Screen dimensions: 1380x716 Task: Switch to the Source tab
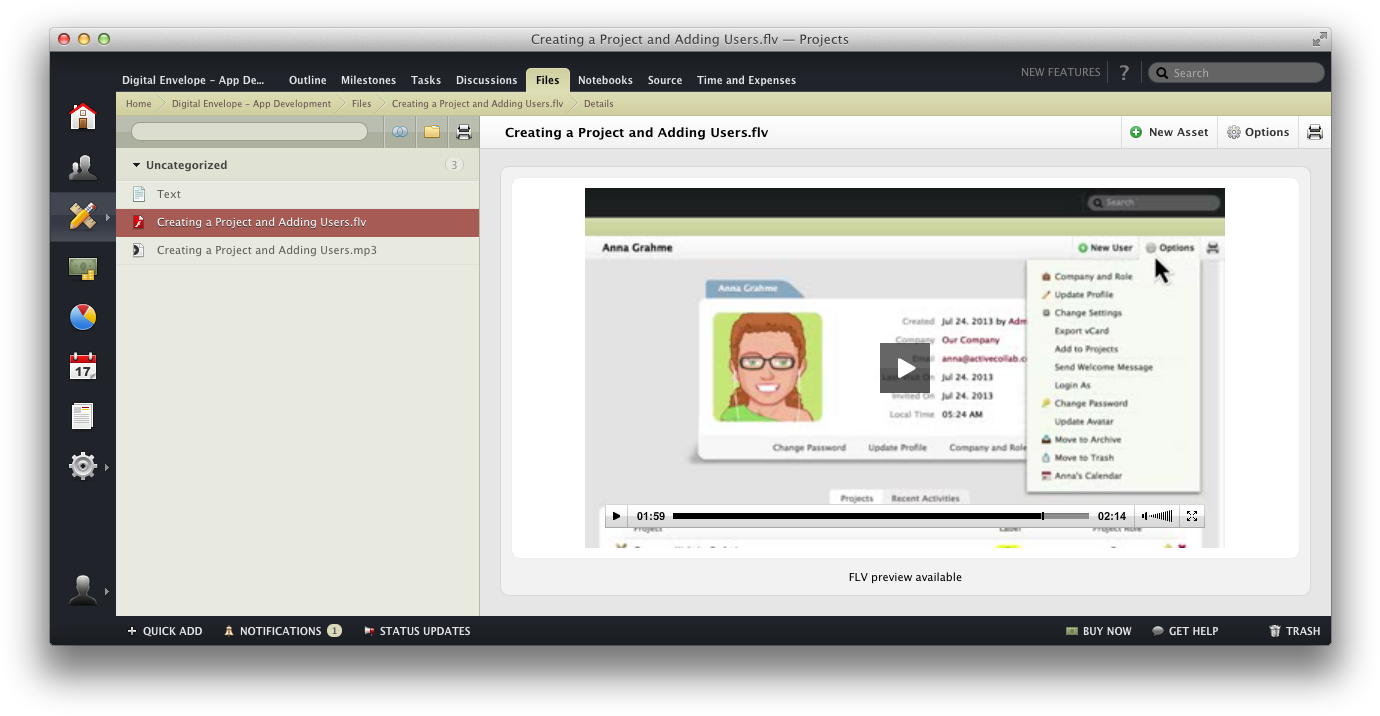pos(665,80)
